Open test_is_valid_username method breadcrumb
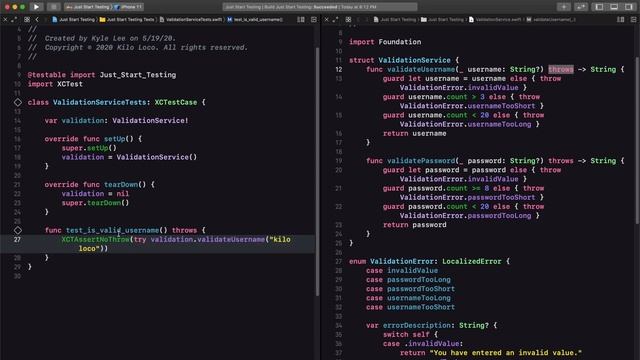 pos(255,19)
